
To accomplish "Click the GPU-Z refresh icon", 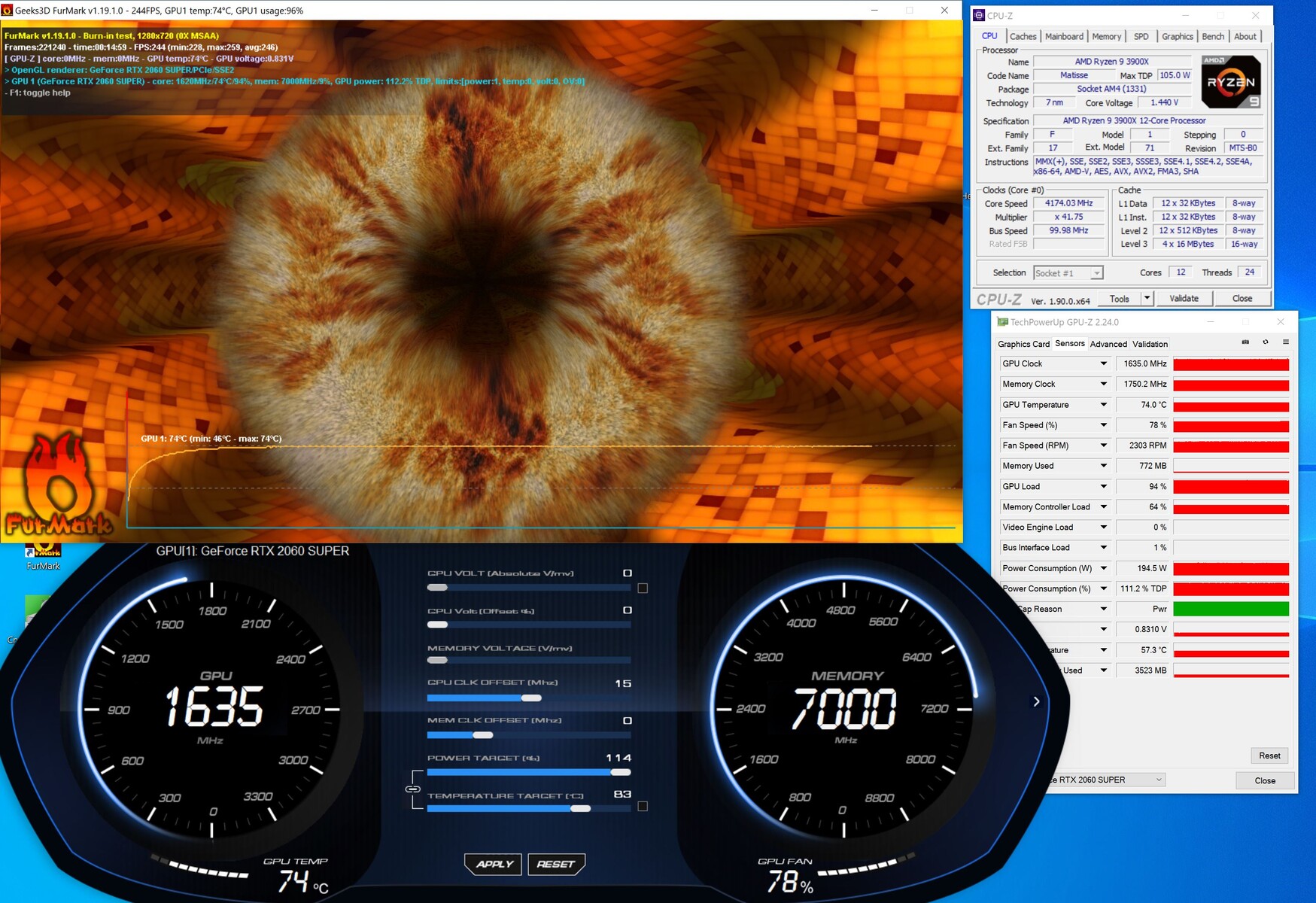I will point(1266,342).
